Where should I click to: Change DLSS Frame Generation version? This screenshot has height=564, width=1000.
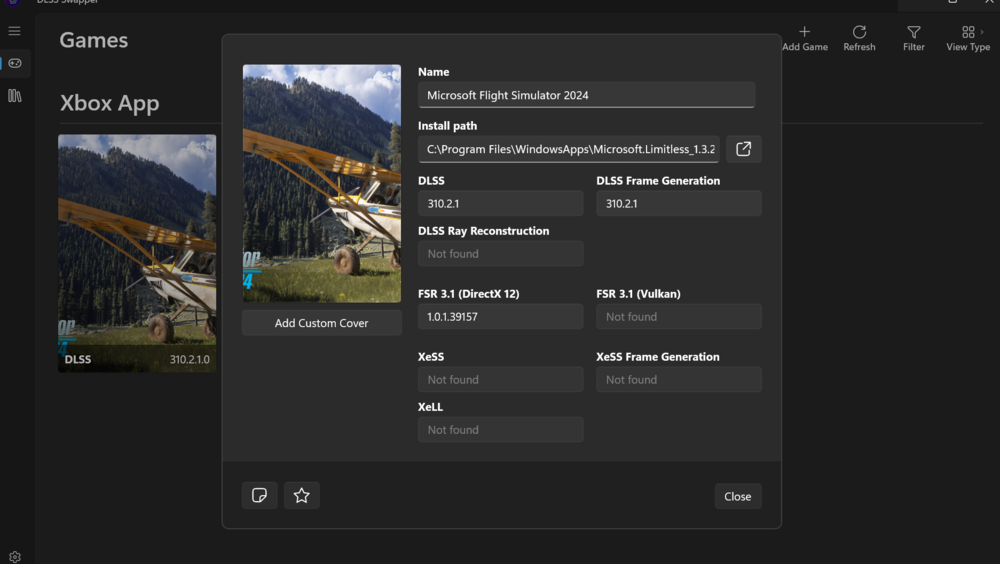pos(678,204)
